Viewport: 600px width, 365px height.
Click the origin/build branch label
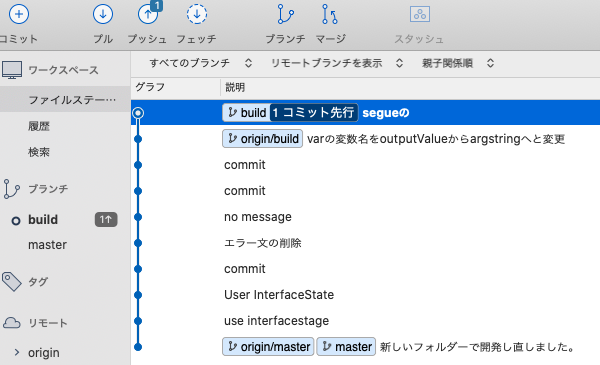pos(262,139)
